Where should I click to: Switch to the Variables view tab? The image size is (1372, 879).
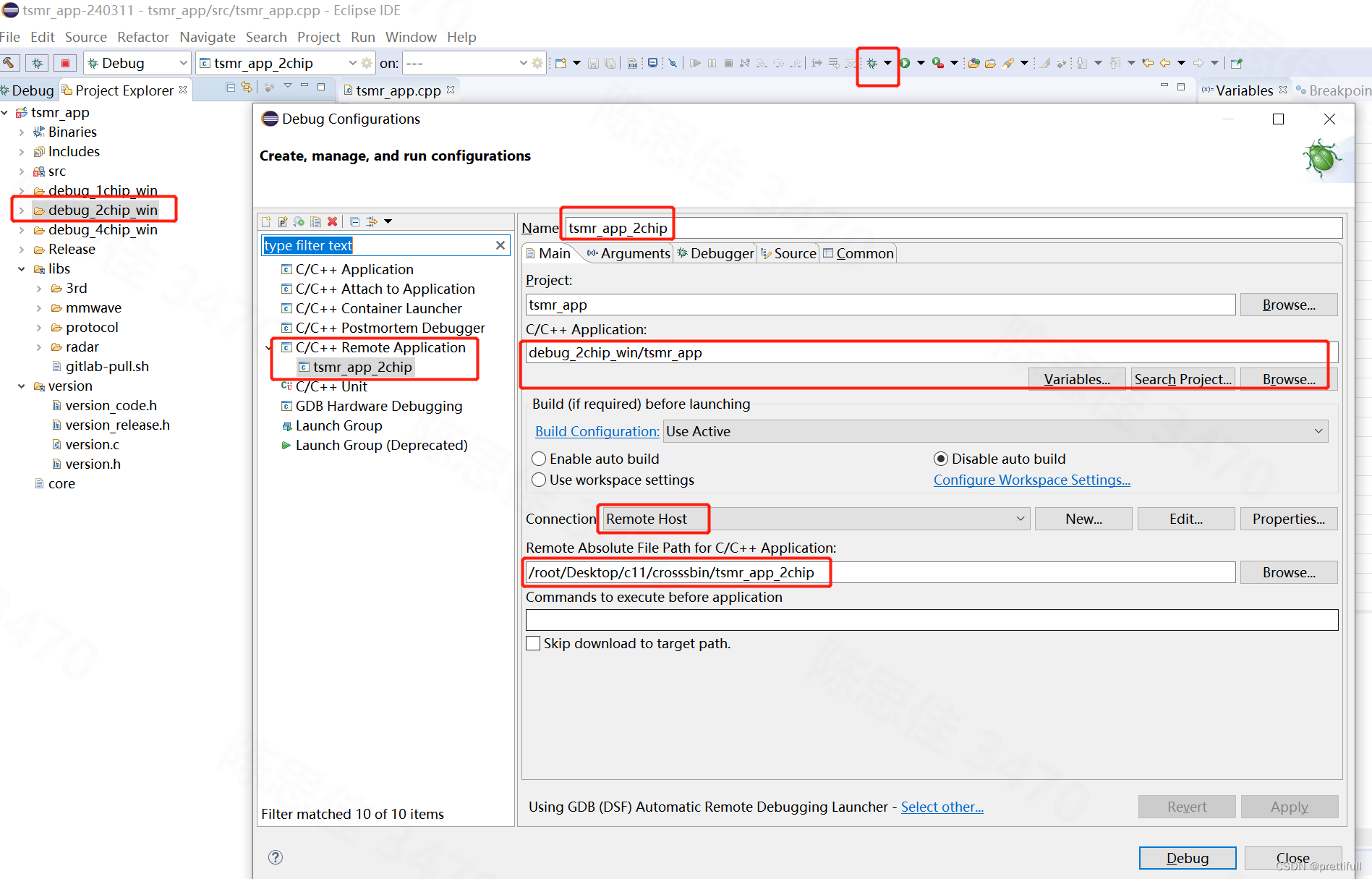point(1244,90)
